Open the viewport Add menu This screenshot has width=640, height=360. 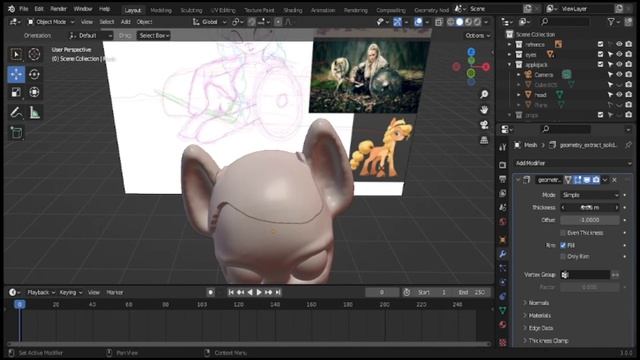click(126, 22)
